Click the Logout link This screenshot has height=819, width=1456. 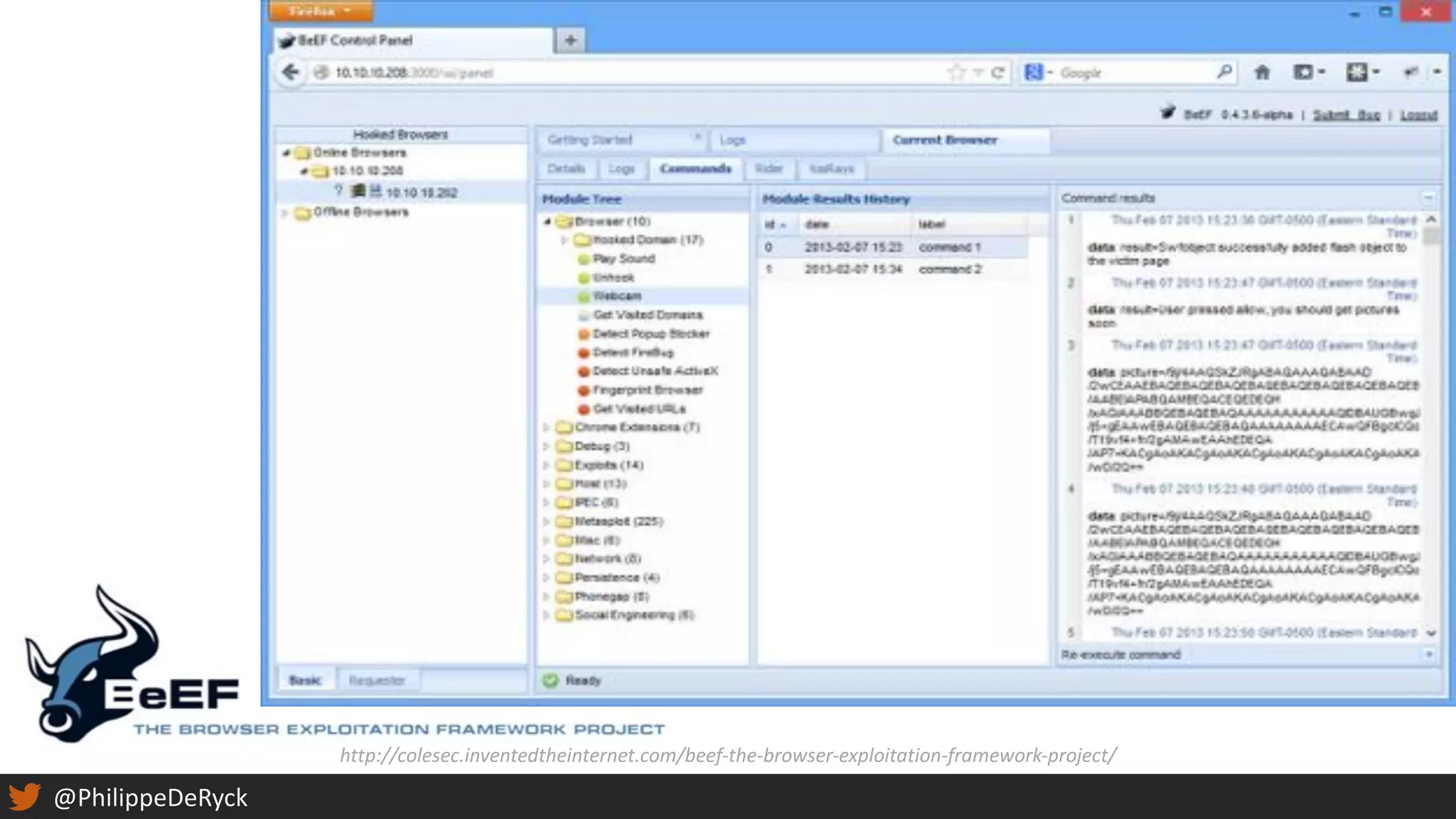click(x=1418, y=115)
